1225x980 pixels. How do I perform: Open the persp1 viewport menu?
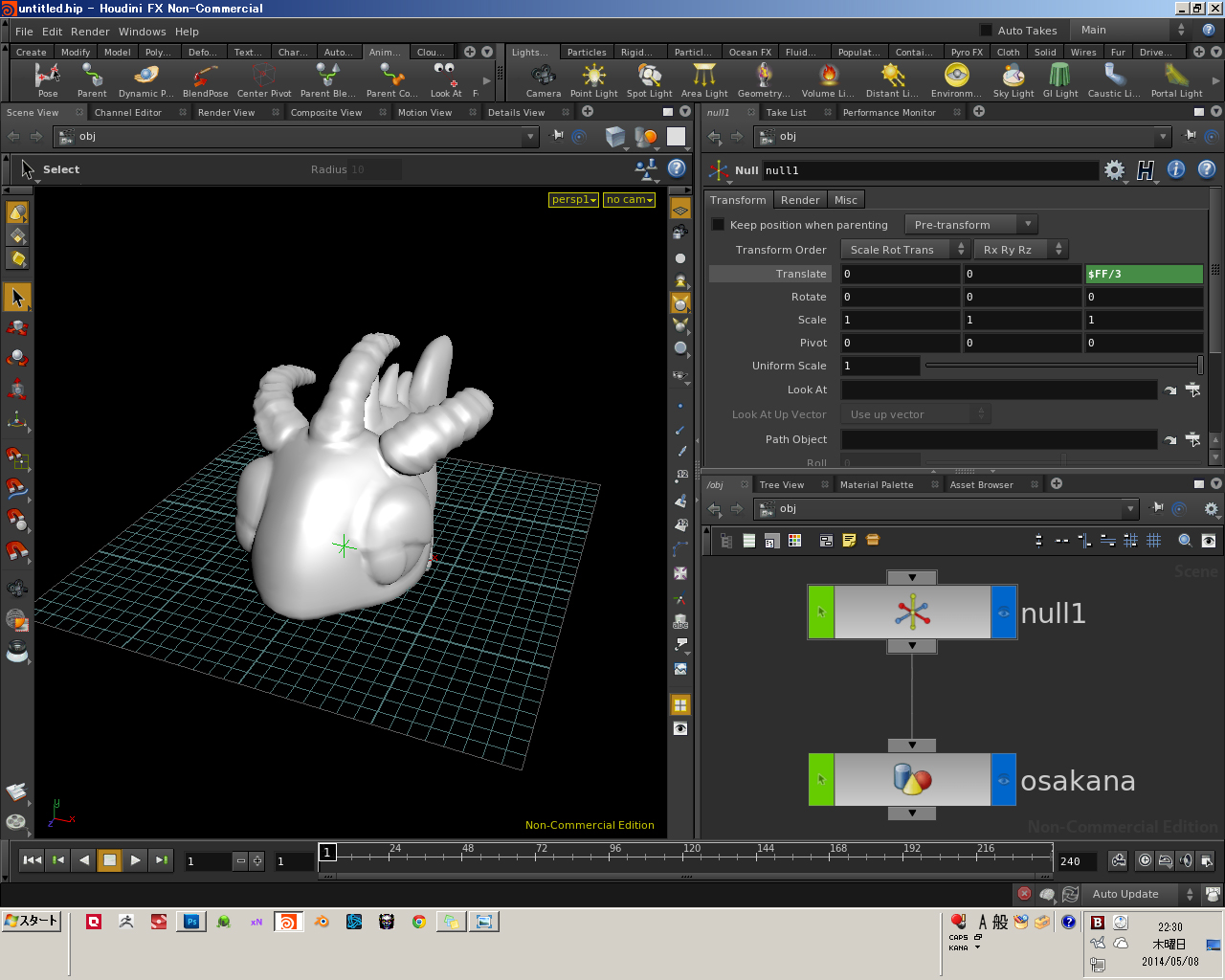pyautogui.click(x=574, y=200)
